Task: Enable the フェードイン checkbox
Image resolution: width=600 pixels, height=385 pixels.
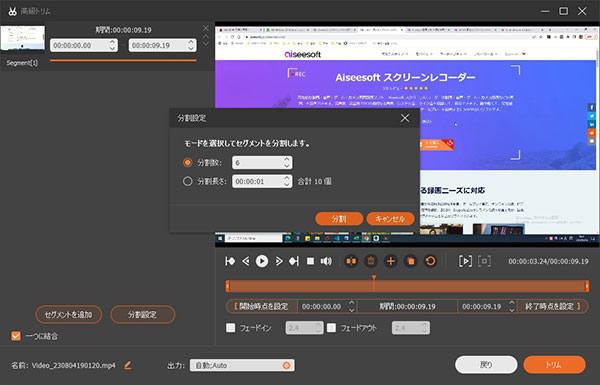Action: coord(231,328)
